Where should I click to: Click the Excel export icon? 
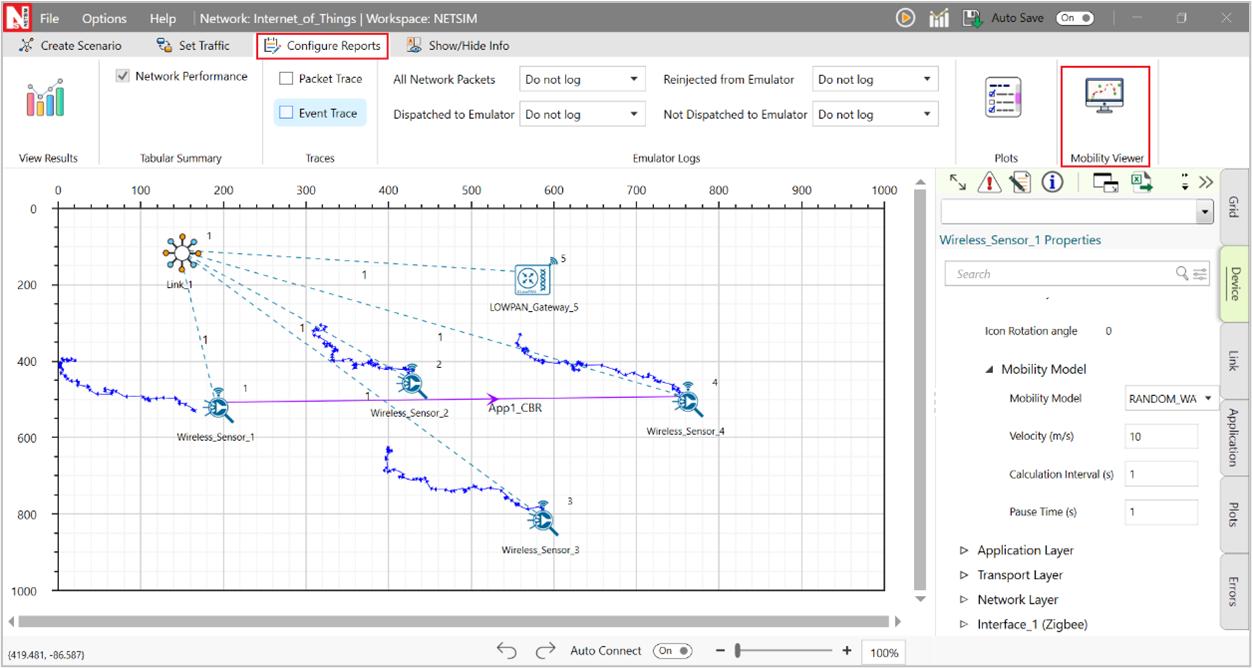pyautogui.click(x=1142, y=182)
